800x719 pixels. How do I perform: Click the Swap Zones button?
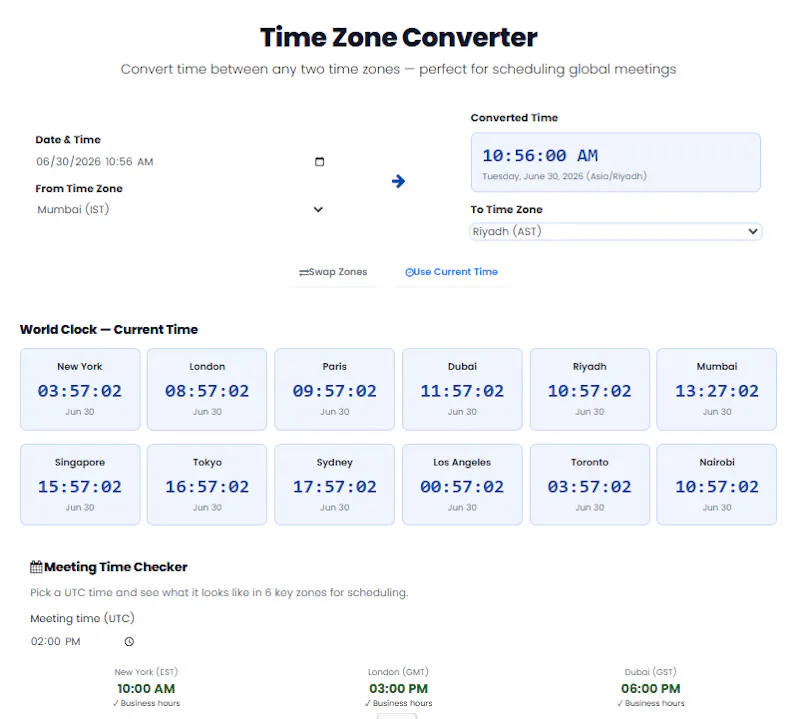(333, 272)
